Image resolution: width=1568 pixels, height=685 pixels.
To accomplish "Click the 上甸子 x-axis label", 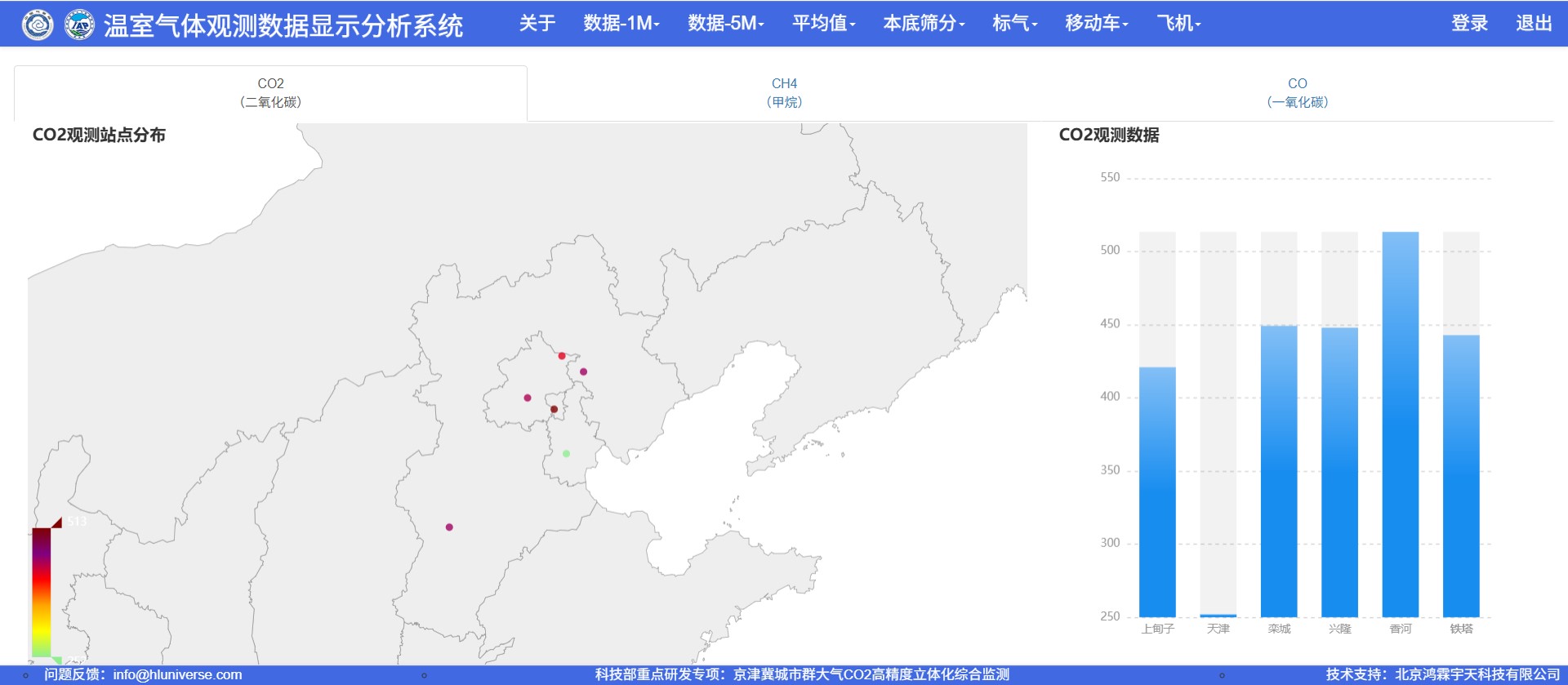I will pyautogui.click(x=1158, y=629).
